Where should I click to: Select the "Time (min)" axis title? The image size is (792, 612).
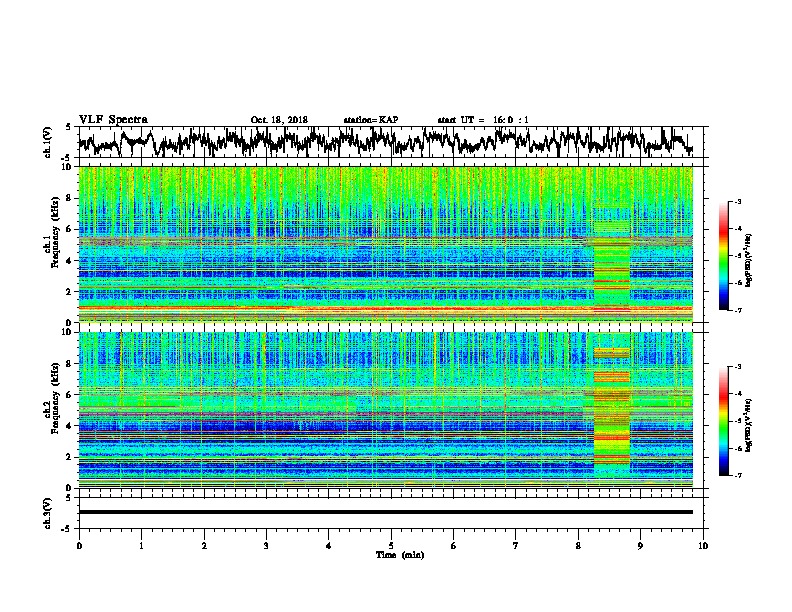400,555
